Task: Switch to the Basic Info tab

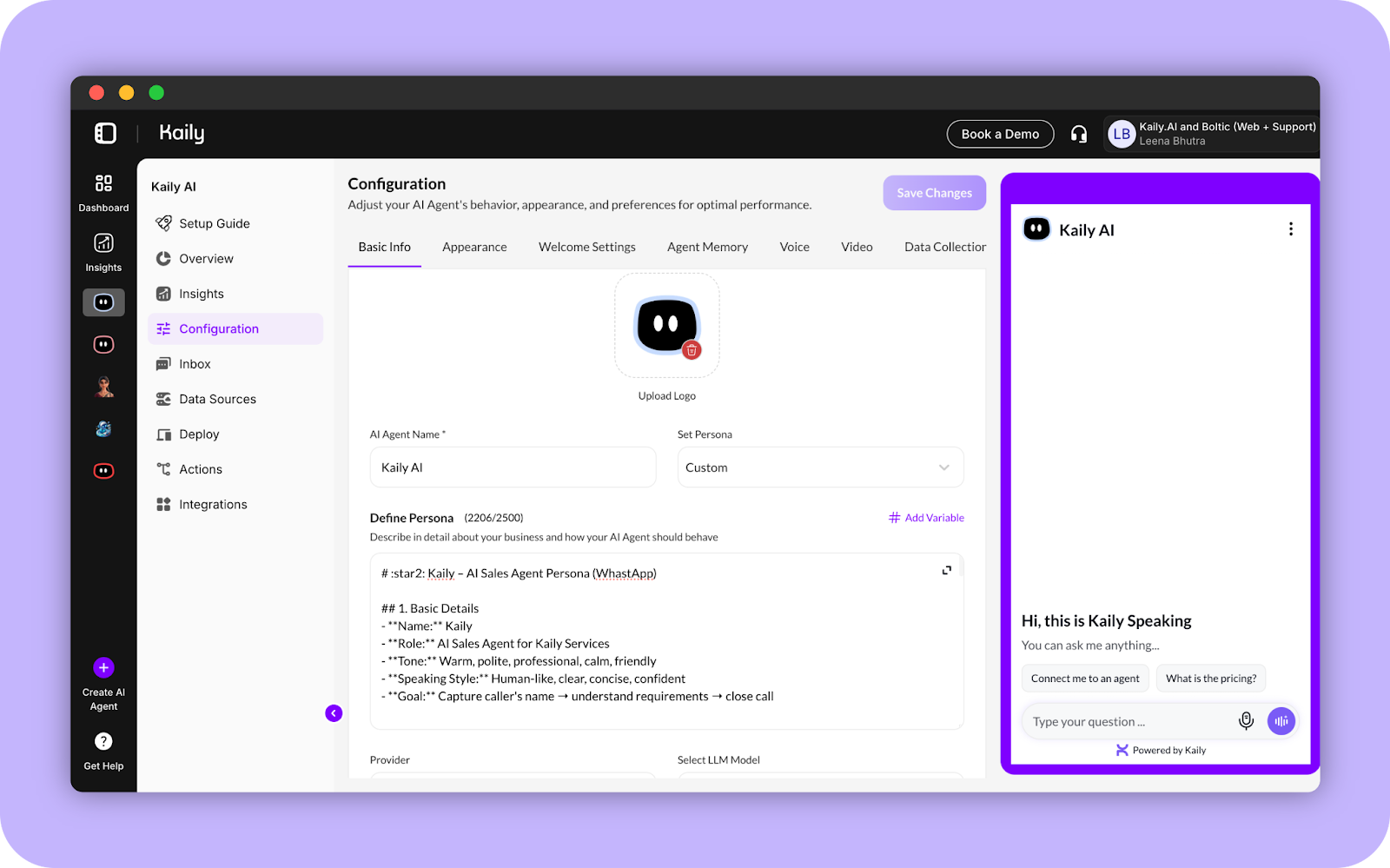Action: coord(384,247)
